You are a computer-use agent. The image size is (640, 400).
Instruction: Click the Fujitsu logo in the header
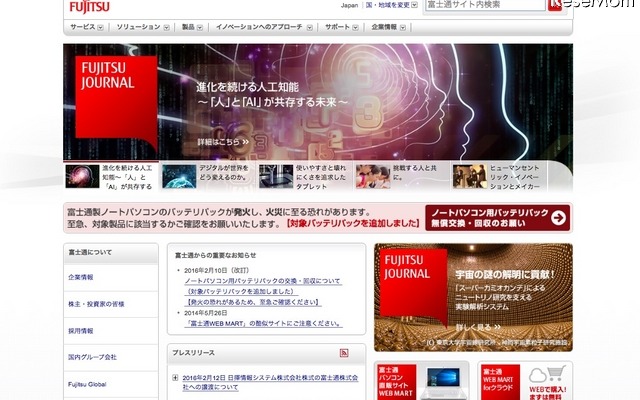click(89, 7)
